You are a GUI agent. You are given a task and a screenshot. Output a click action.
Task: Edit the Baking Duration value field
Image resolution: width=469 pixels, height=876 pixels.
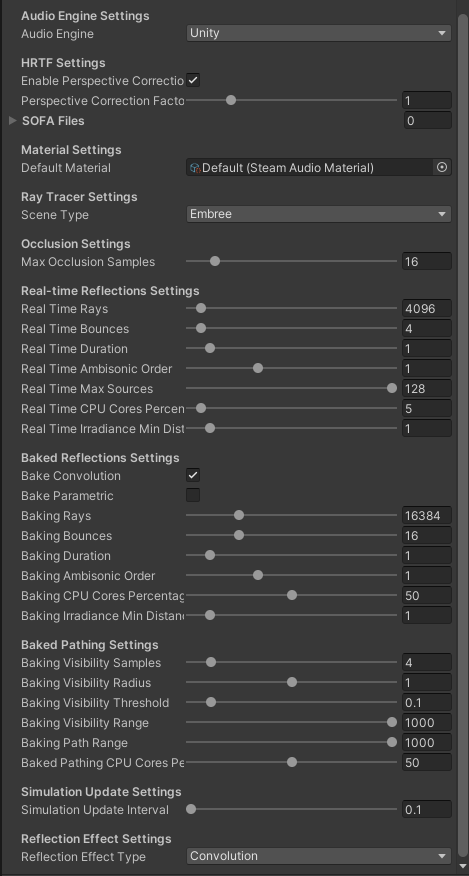coord(427,555)
